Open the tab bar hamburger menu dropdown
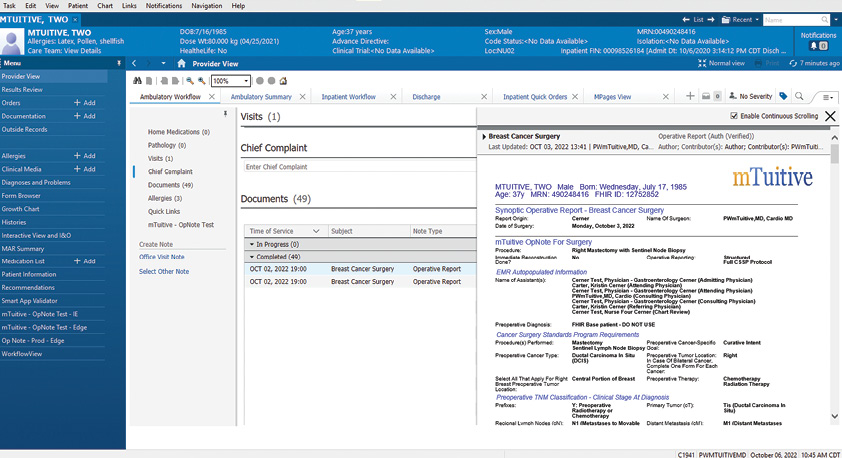This screenshot has height=458, width=842. coord(828,97)
